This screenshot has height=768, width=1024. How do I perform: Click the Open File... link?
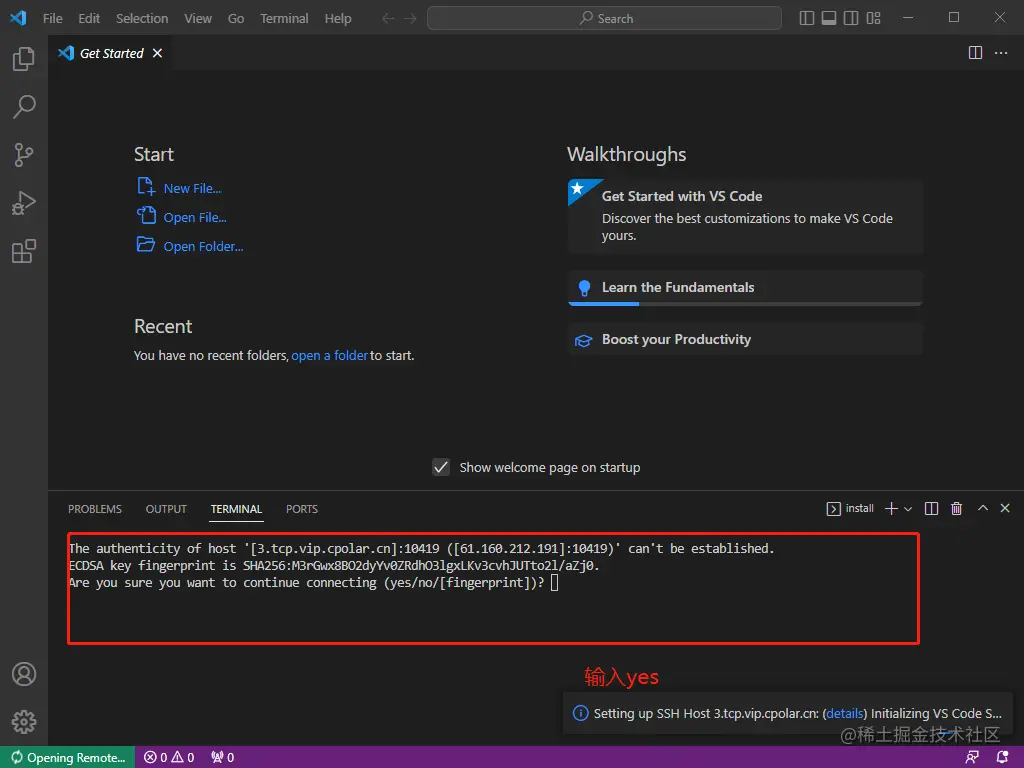(x=195, y=217)
